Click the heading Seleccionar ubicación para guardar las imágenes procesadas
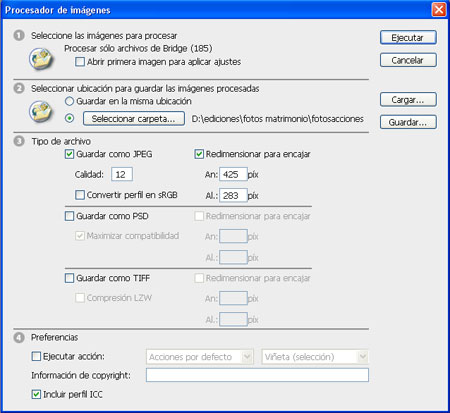Screen dimensions: 450x413 tap(145, 88)
